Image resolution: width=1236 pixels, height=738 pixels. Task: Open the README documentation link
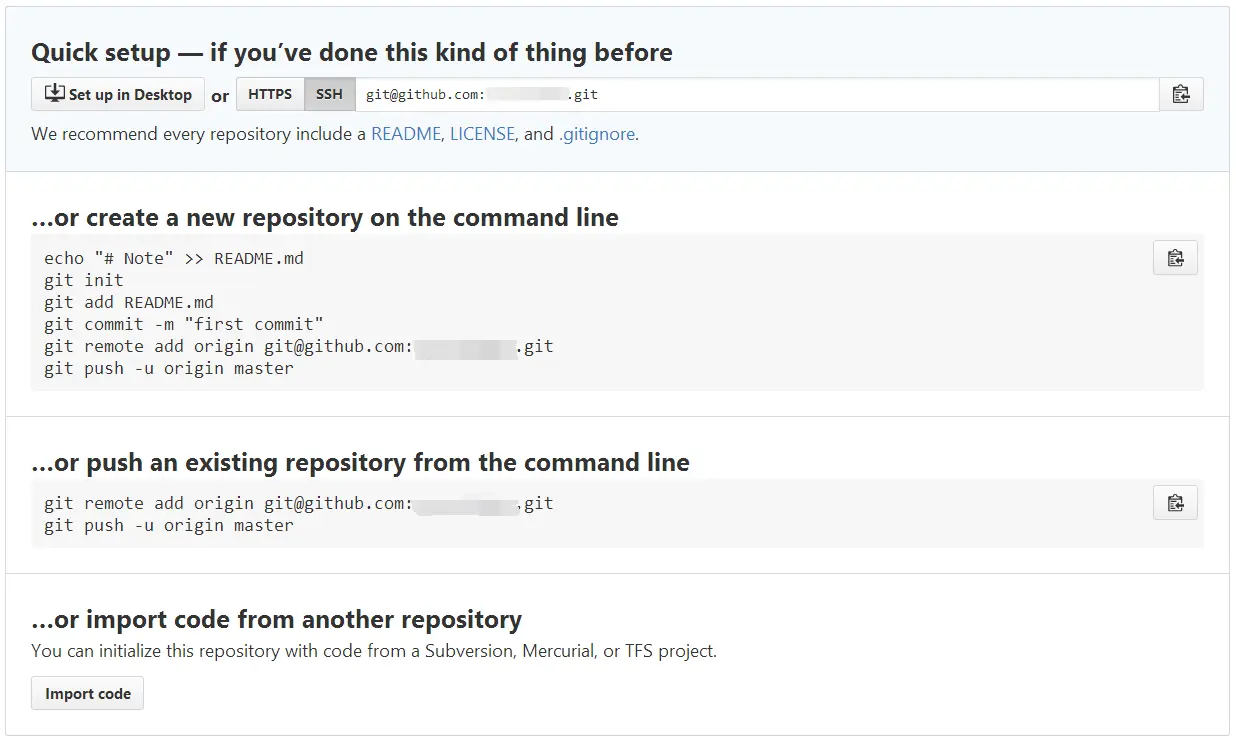(405, 133)
